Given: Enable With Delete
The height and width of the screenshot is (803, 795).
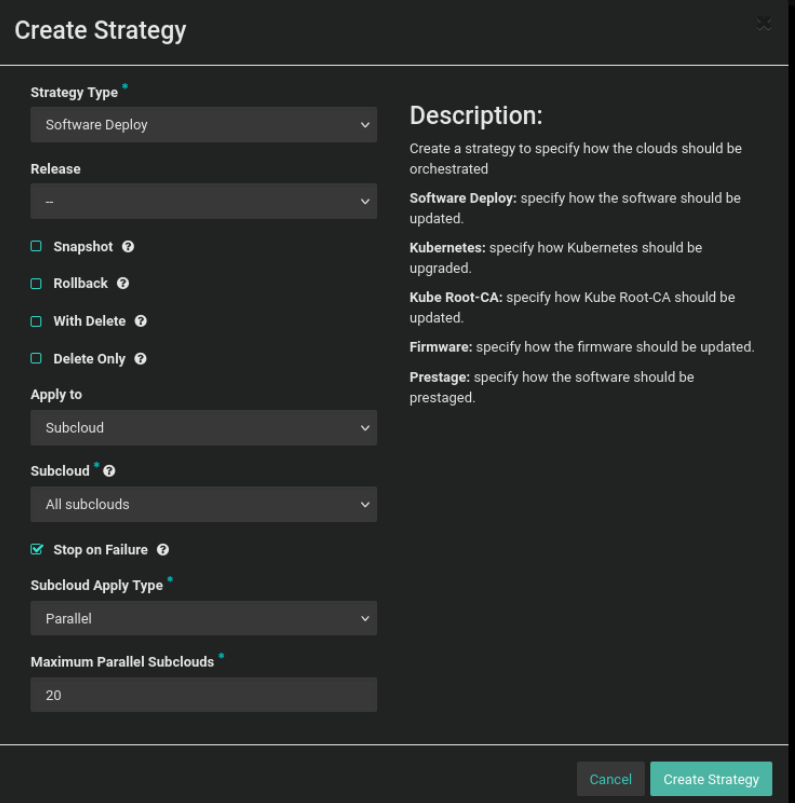Looking at the screenshot, I should tap(35, 321).
